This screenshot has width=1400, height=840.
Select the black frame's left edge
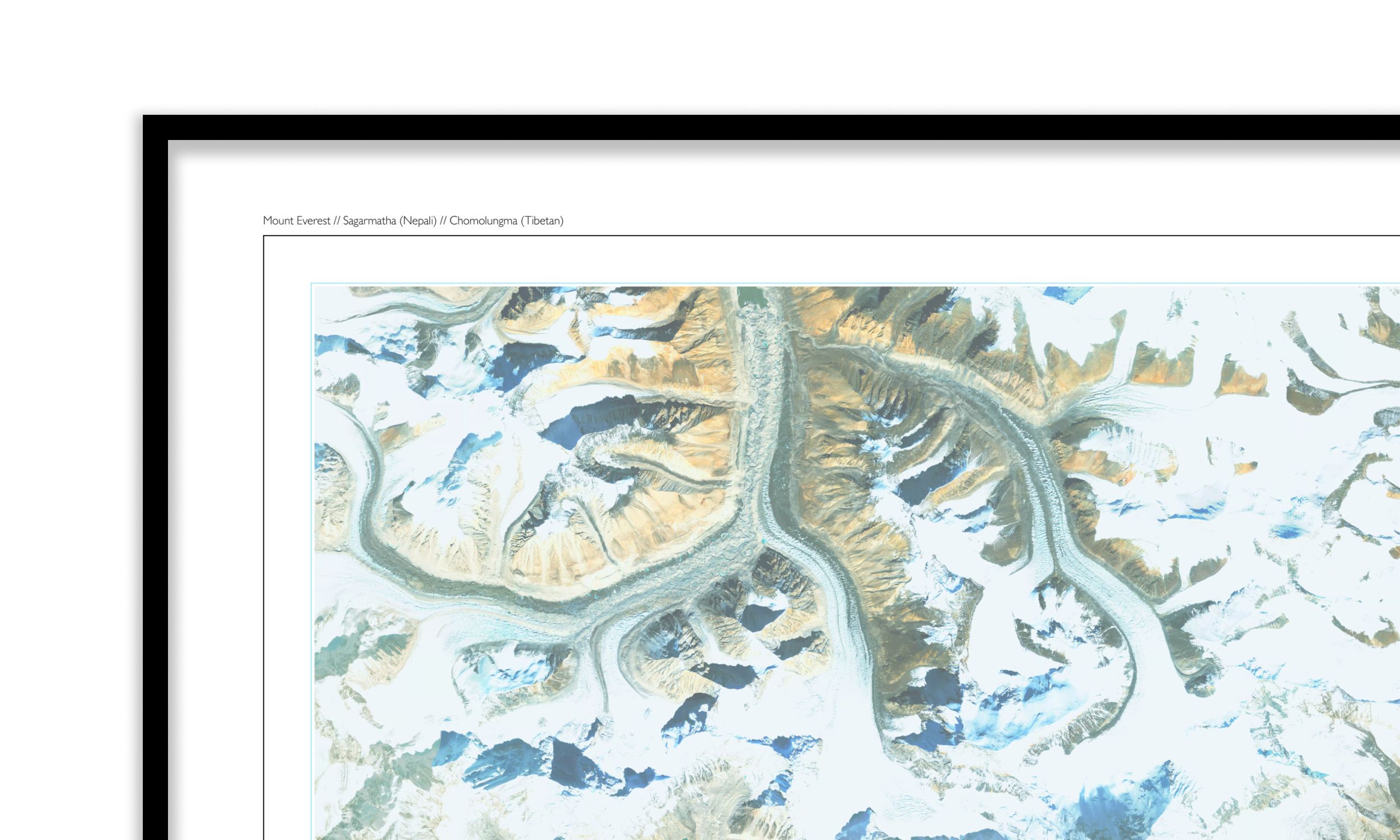click(x=156, y=490)
